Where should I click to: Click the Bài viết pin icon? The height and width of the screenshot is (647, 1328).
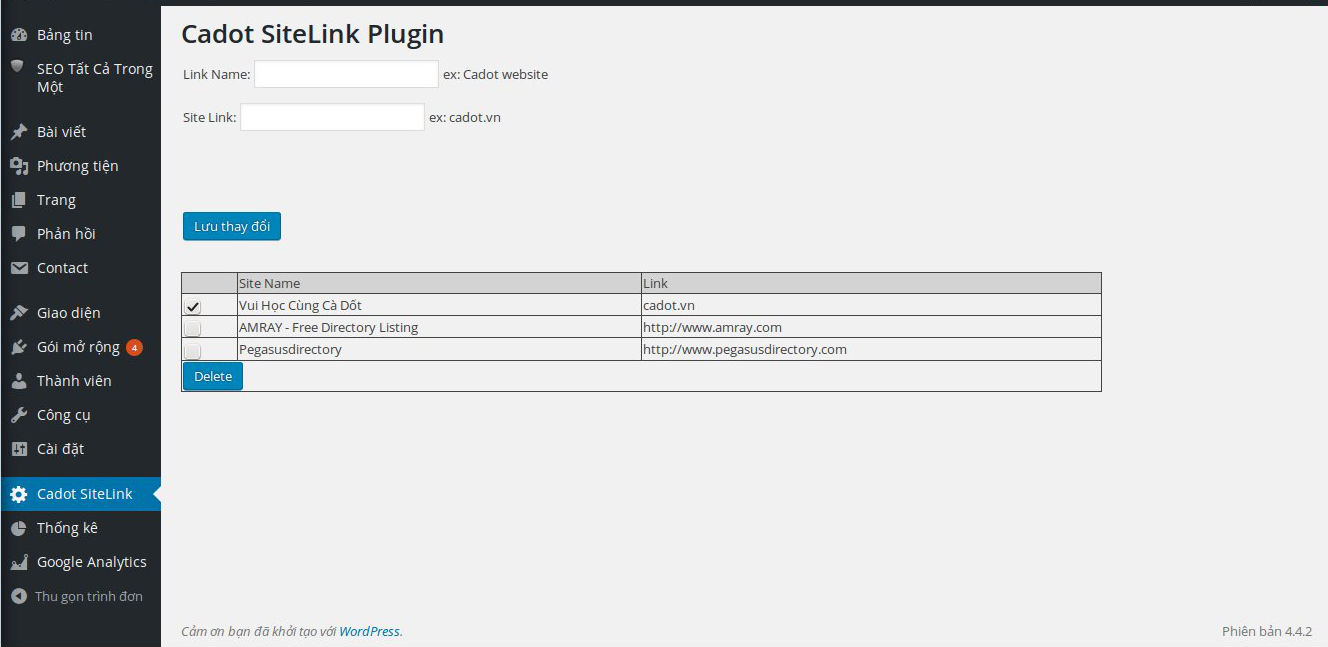tap(18, 132)
